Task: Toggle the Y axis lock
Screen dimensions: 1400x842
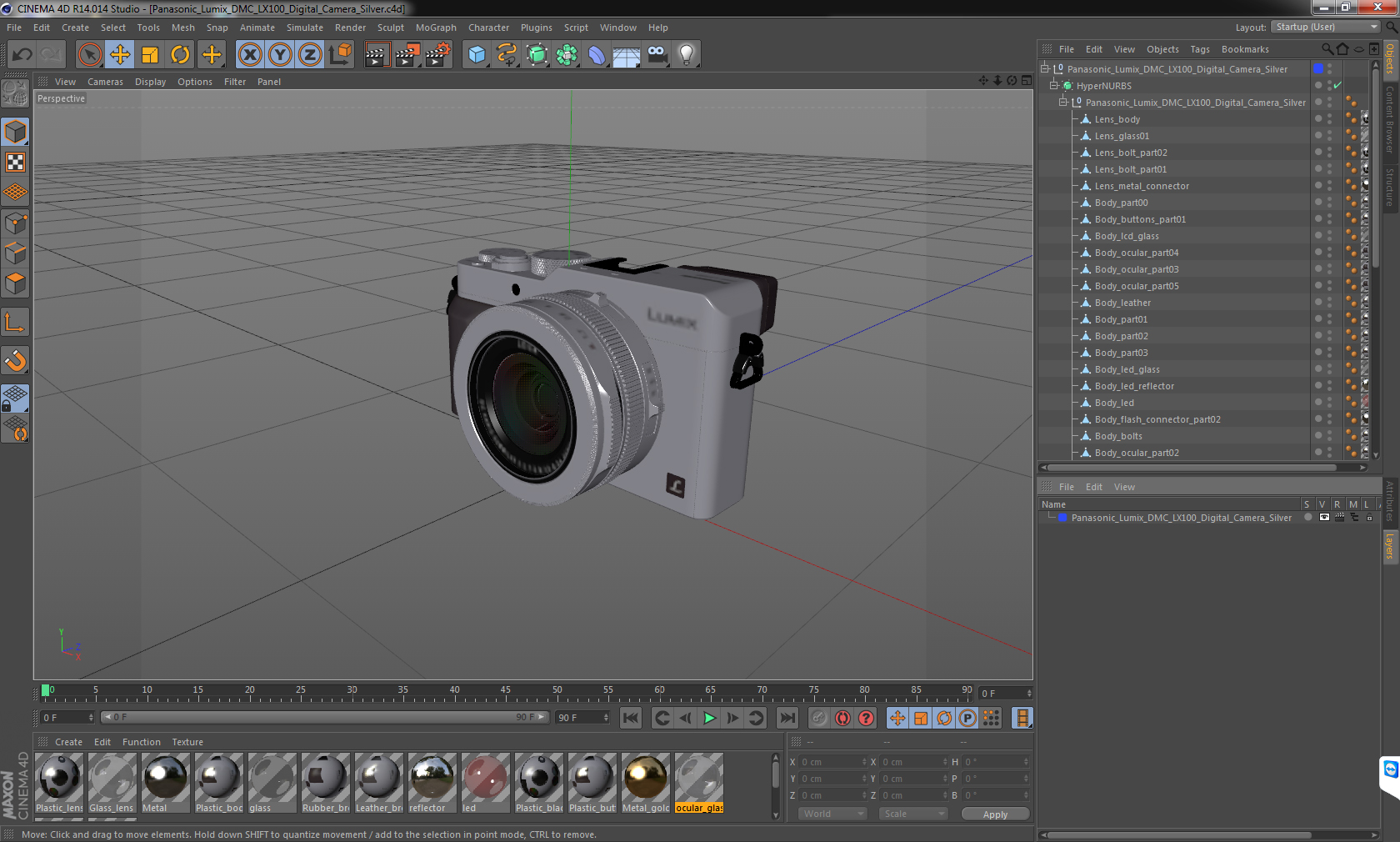Action: click(x=280, y=55)
